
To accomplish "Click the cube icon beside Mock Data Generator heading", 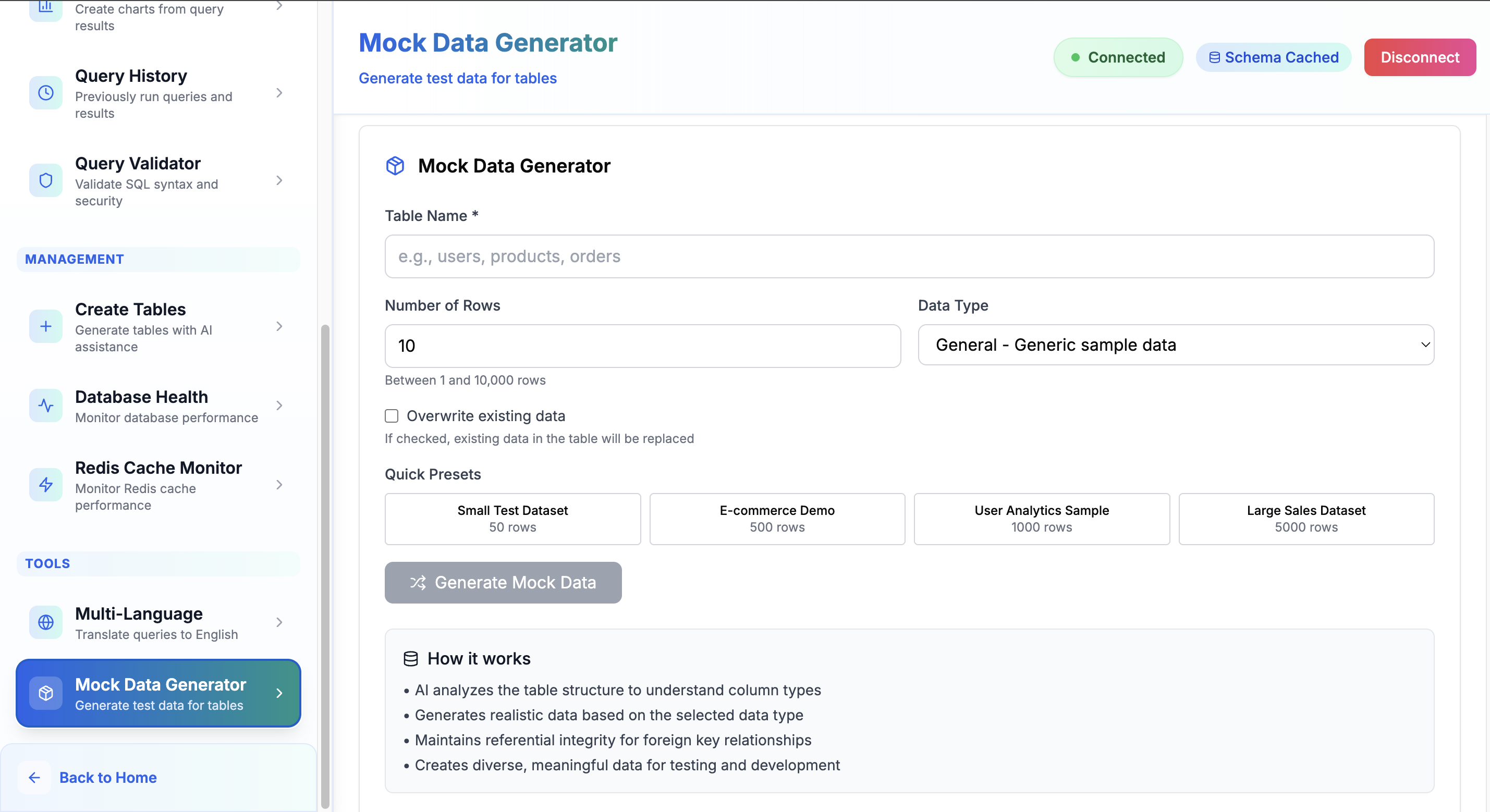I will coord(395,166).
